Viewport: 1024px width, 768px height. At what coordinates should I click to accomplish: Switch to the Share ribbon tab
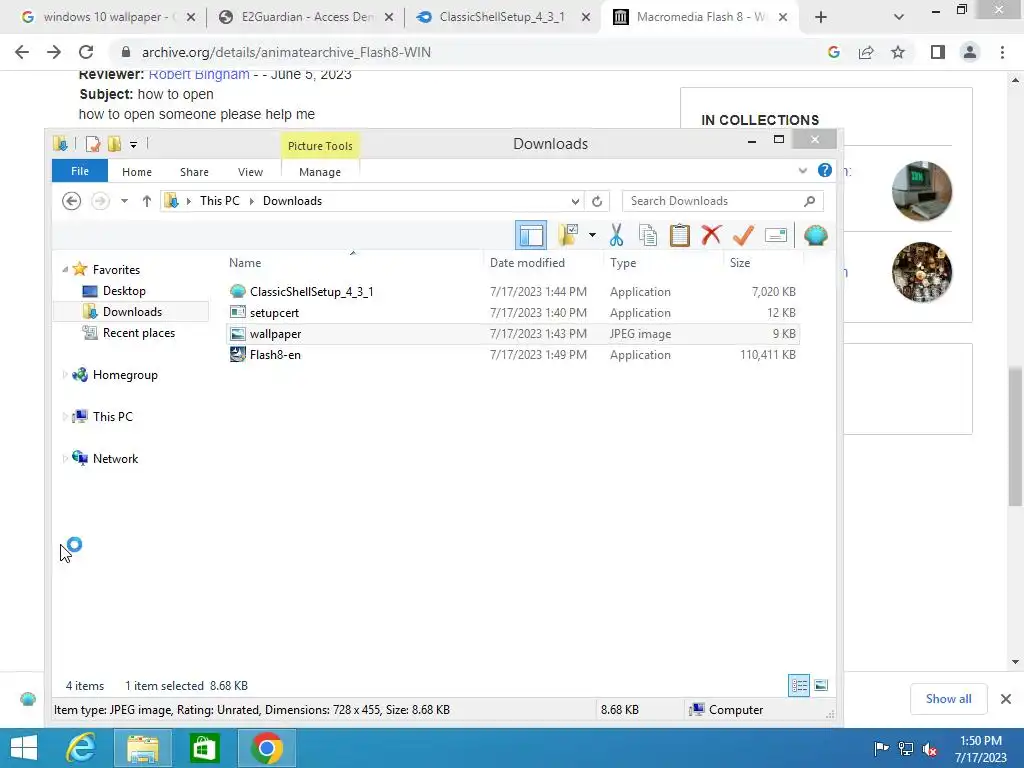pos(194,172)
